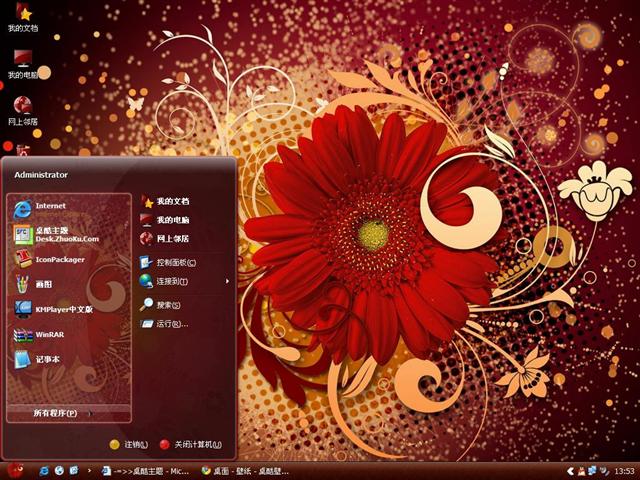The image size is (640, 480).
Task: Launch KMPlayer中文版 from Start menu
Action: coord(69,309)
